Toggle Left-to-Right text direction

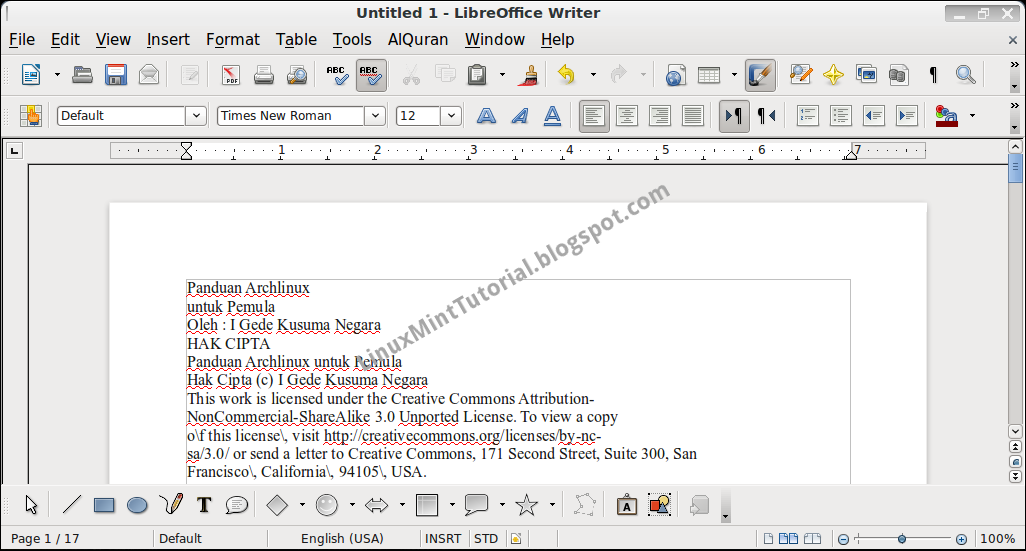734,116
